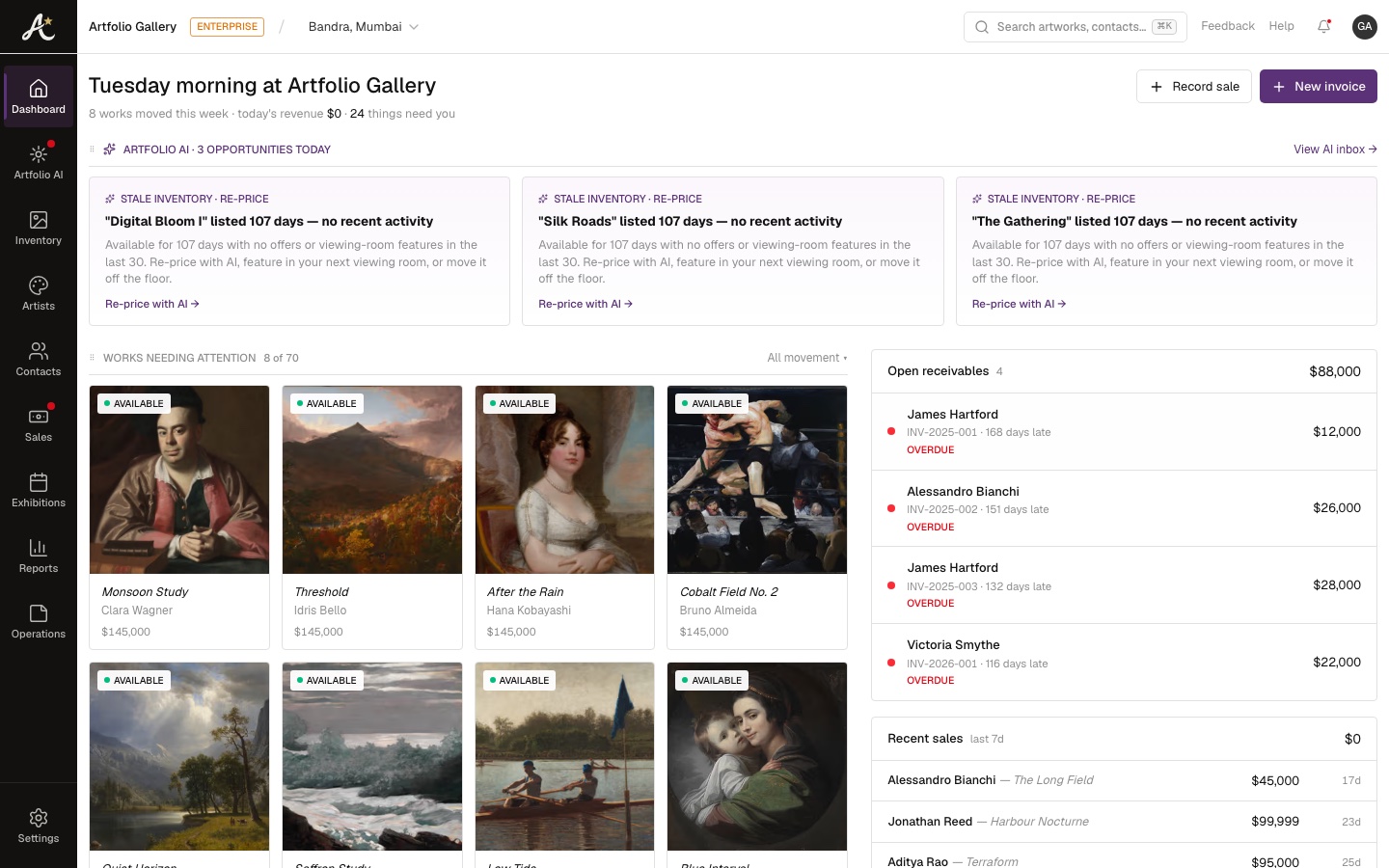
Task: Click artist name Hana Kobayashi
Action: [x=529, y=610]
